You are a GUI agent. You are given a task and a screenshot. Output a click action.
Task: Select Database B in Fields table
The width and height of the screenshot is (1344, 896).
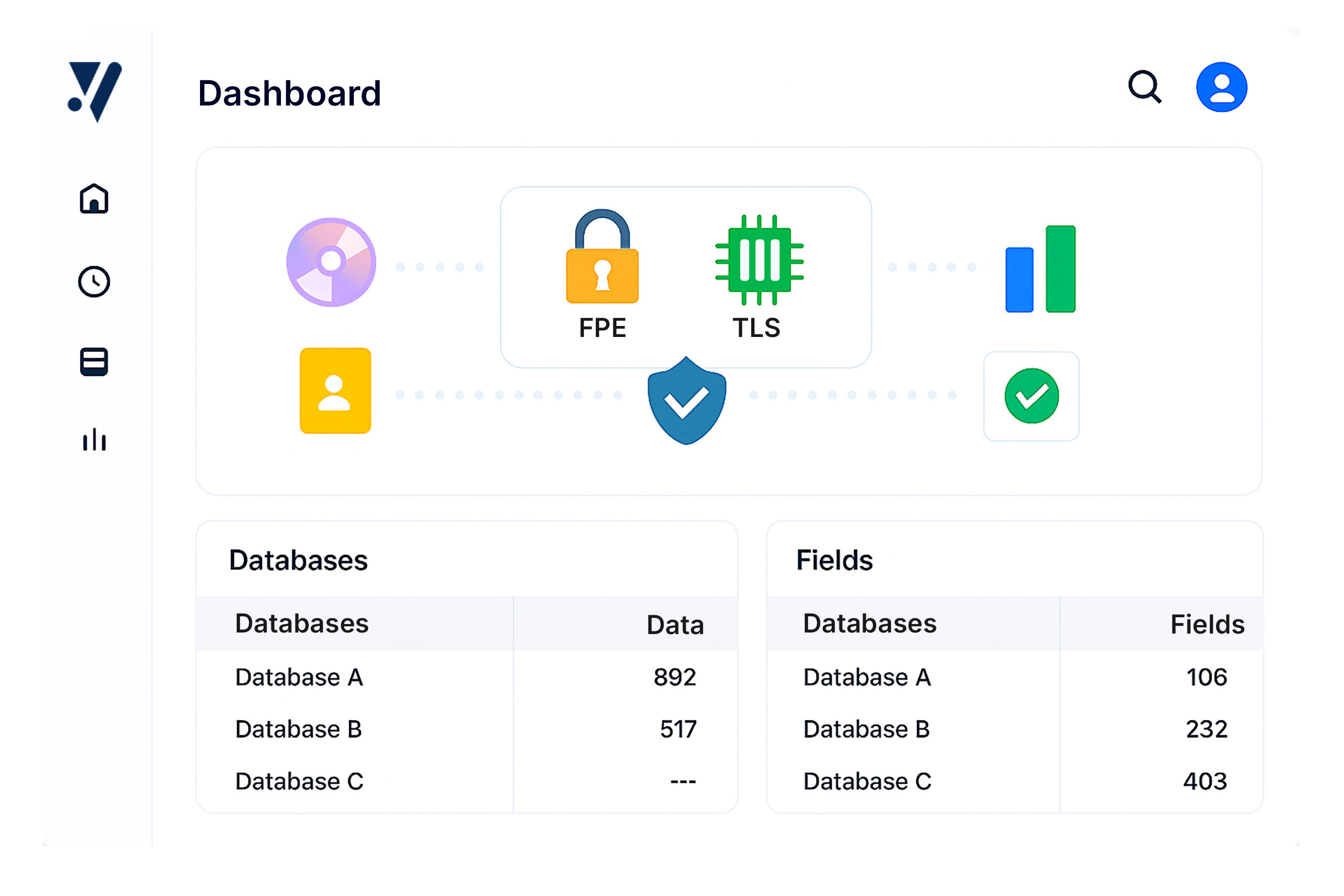pos(866,729)
